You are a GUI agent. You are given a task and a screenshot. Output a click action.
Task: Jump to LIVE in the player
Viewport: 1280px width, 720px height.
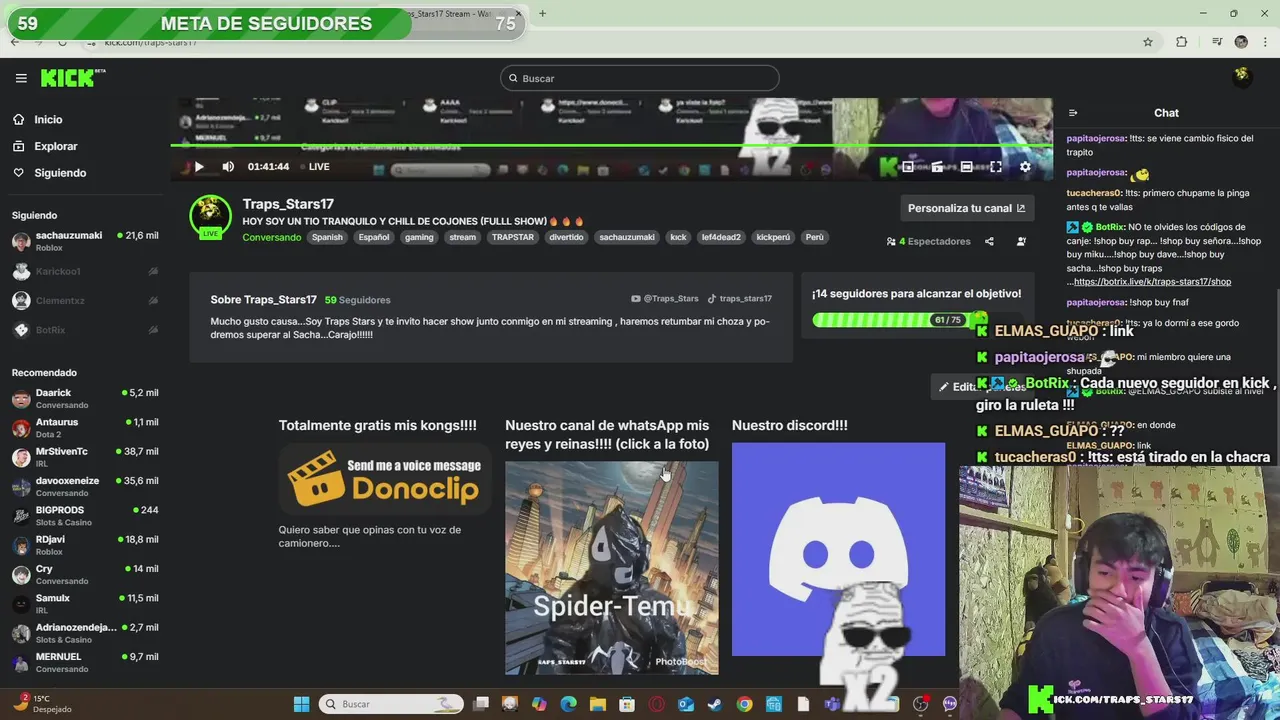pyautogui.click(x=319, y=167)
